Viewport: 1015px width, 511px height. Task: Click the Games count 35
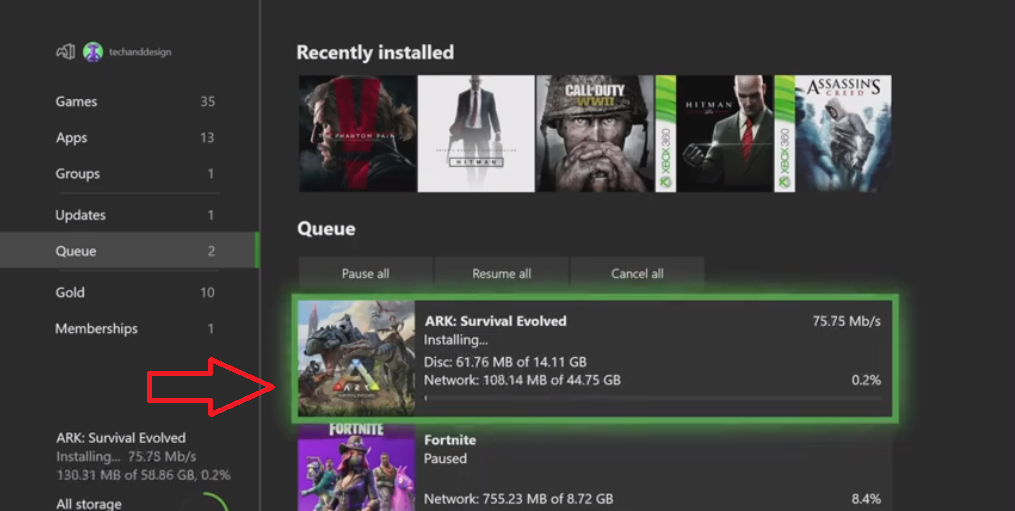tap(207, 102)
